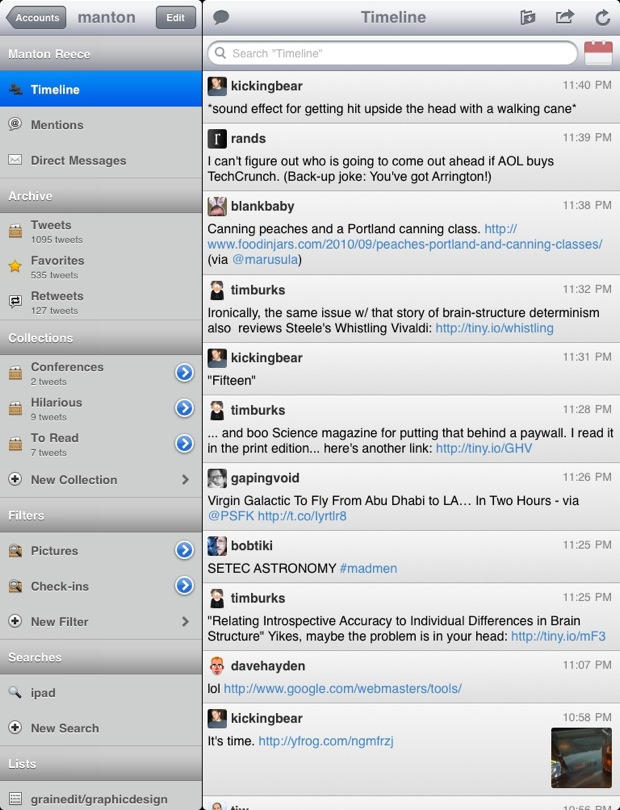This screenshot has height=810, width=620.
Task: Select the "Fifteen" tweet by kickingbear
Action: point(411,369)
